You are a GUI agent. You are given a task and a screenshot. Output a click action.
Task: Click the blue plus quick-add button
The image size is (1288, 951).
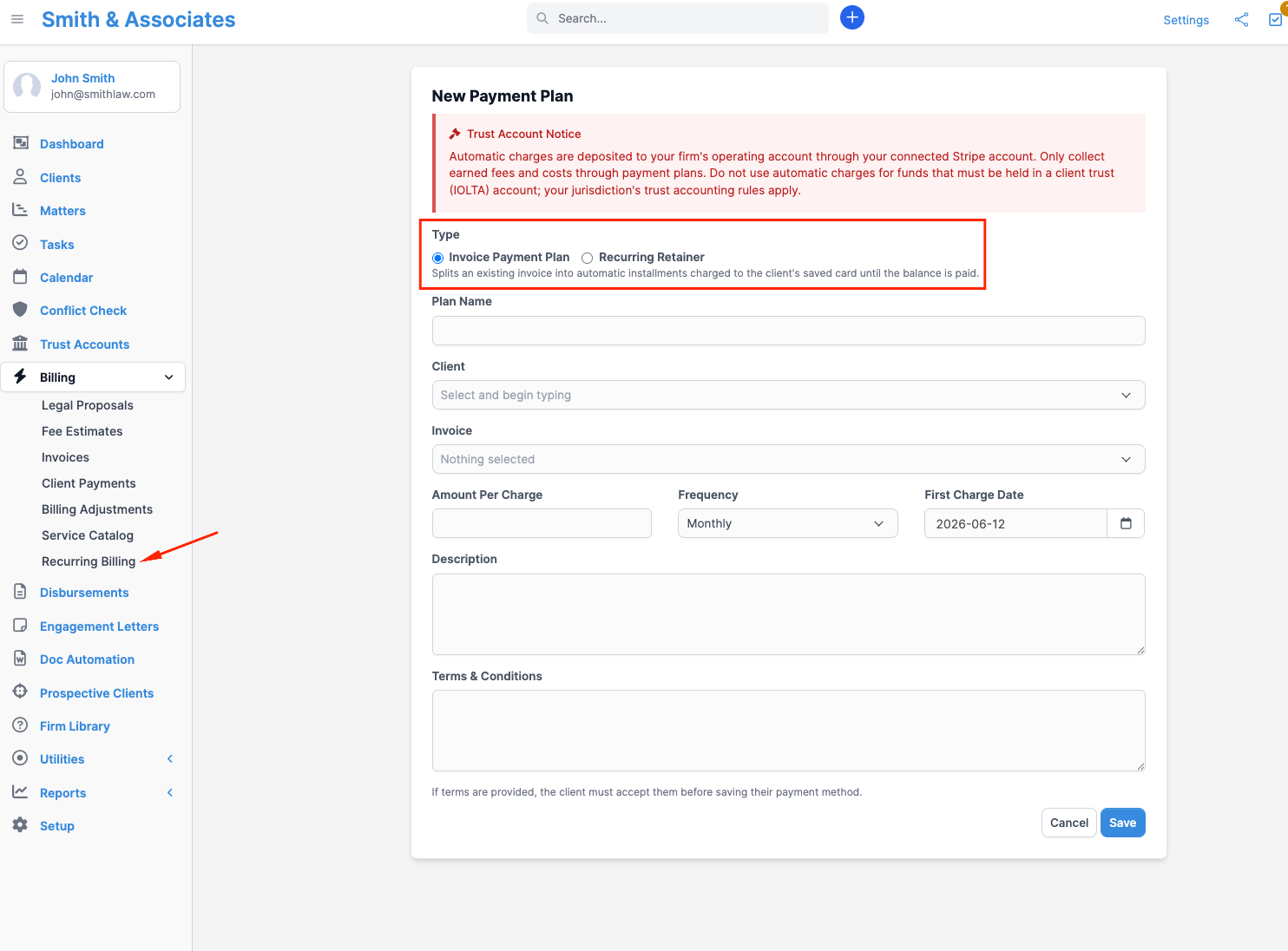[852, 17]
